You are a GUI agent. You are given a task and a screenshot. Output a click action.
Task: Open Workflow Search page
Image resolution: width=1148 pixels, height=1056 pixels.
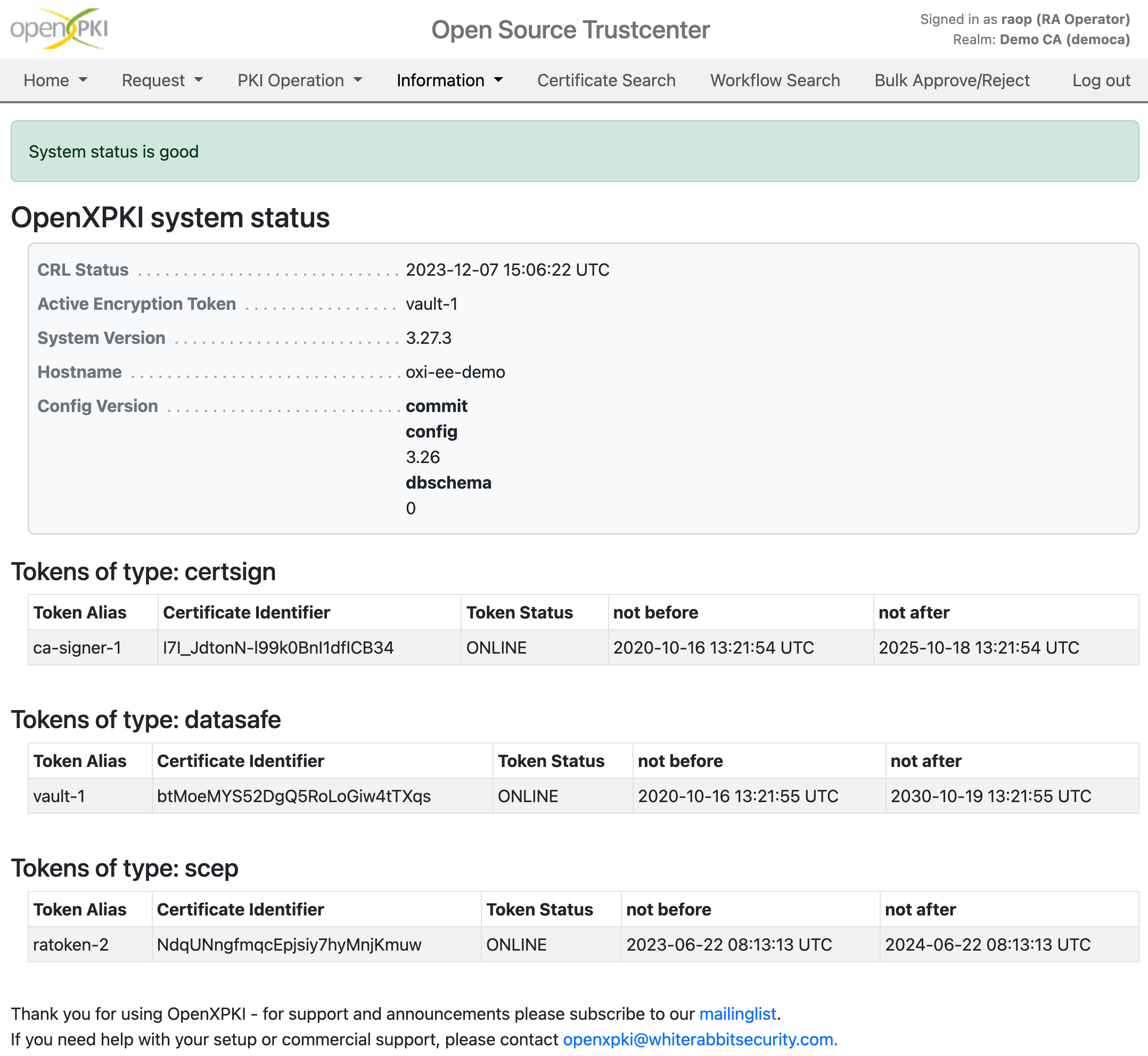tap(775, 80)
